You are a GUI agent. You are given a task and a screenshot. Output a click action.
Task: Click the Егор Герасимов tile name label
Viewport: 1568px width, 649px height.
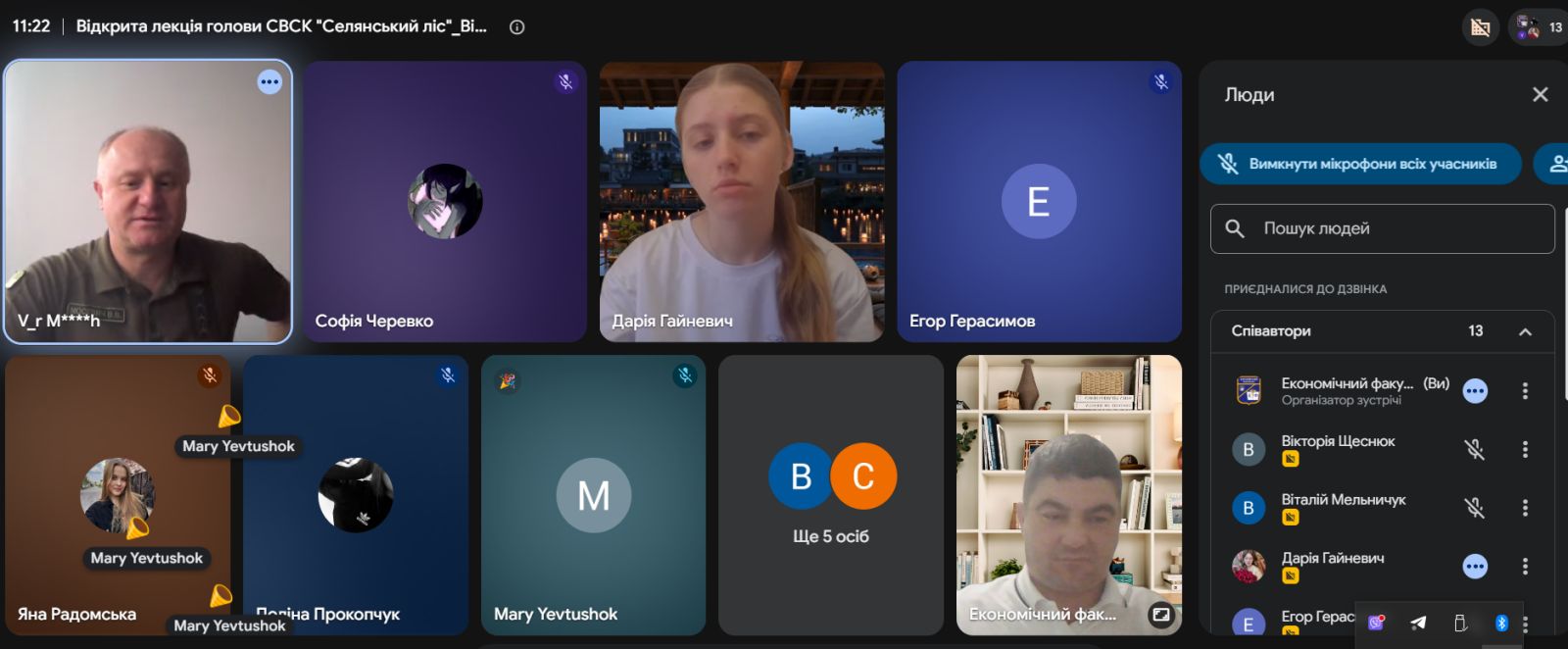[972, 321]
